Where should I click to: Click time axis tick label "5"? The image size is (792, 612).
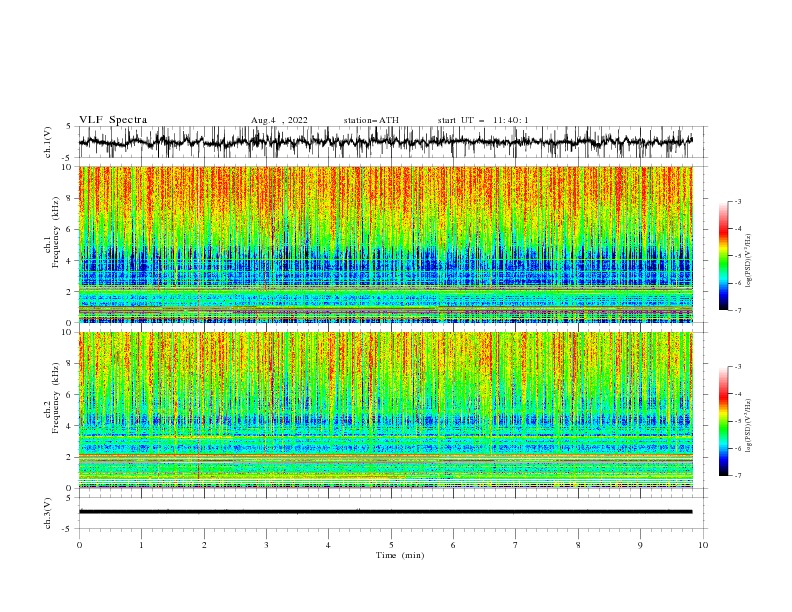pos(391,545)
